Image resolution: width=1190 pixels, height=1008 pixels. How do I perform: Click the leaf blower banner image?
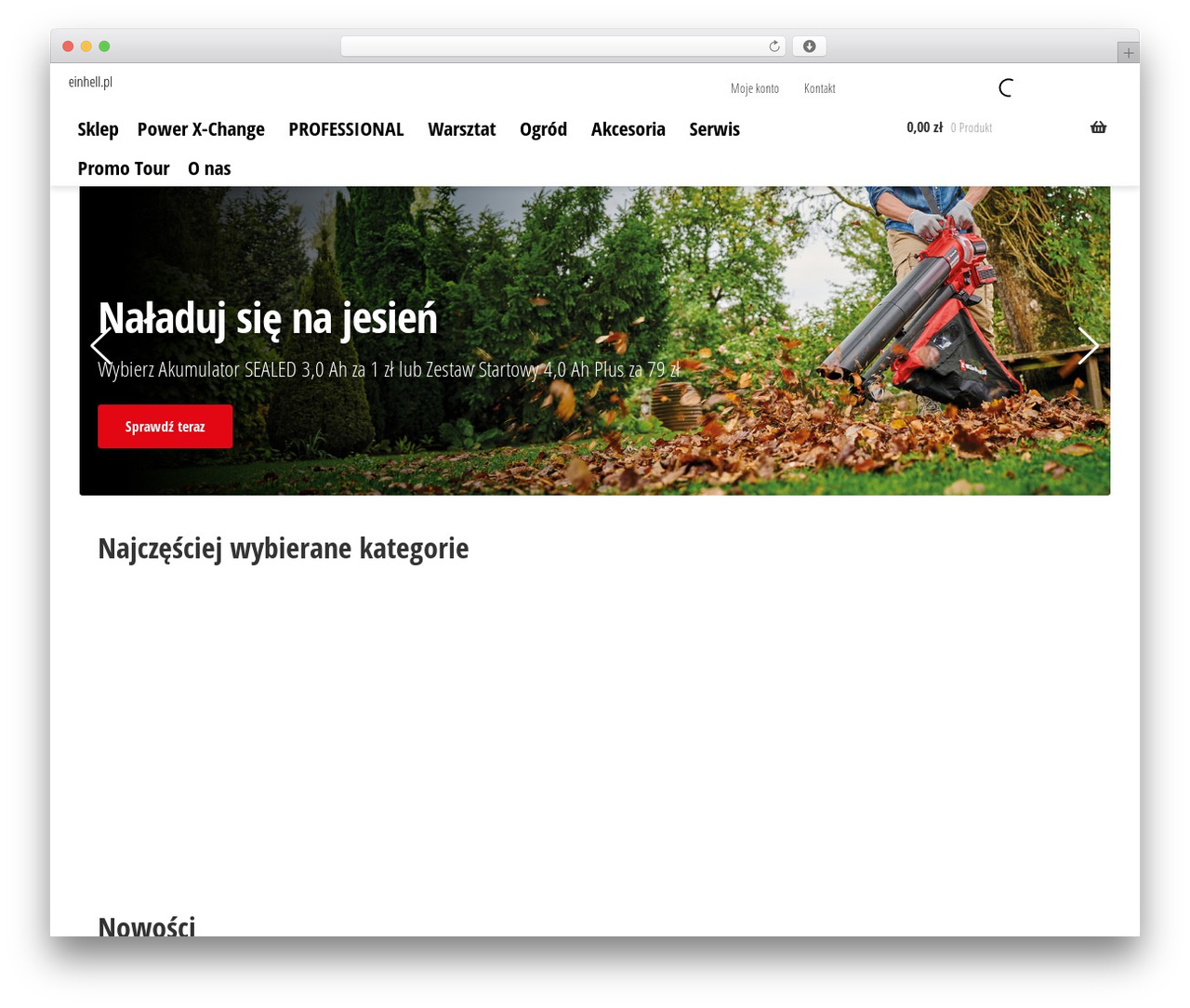click(x=595, y=340)
